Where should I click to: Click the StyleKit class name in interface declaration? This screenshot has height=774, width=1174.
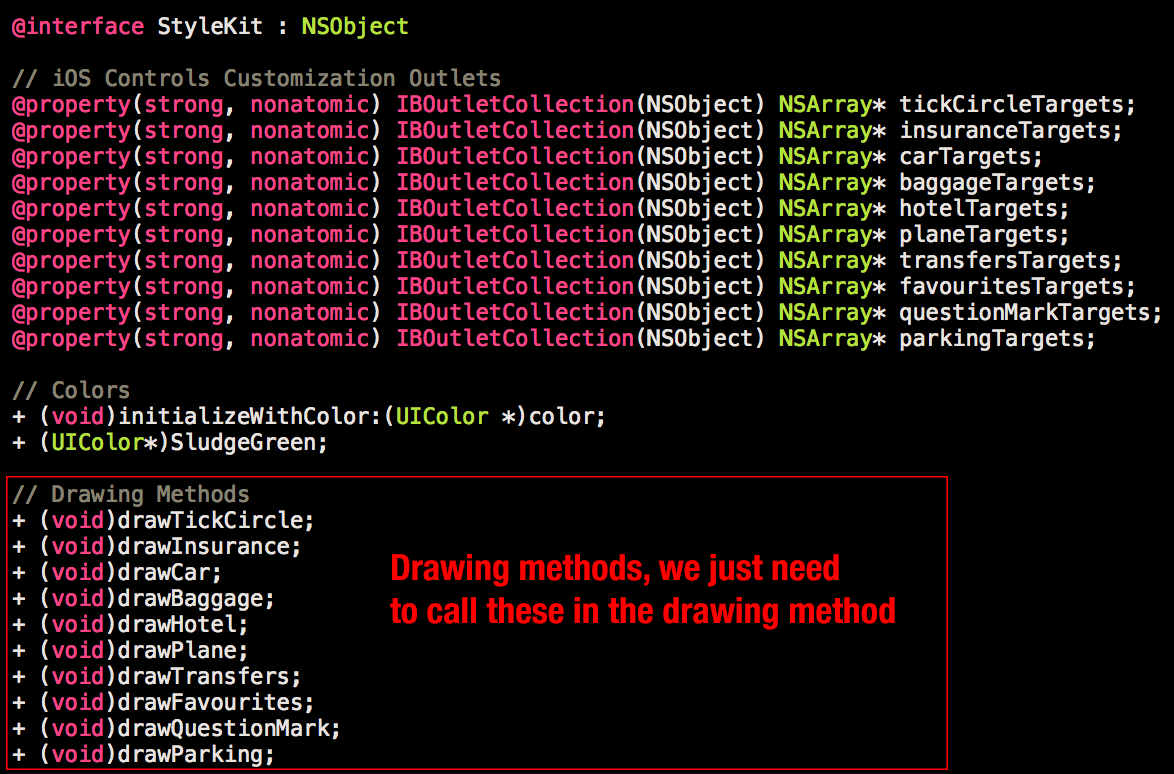[210, 27]
